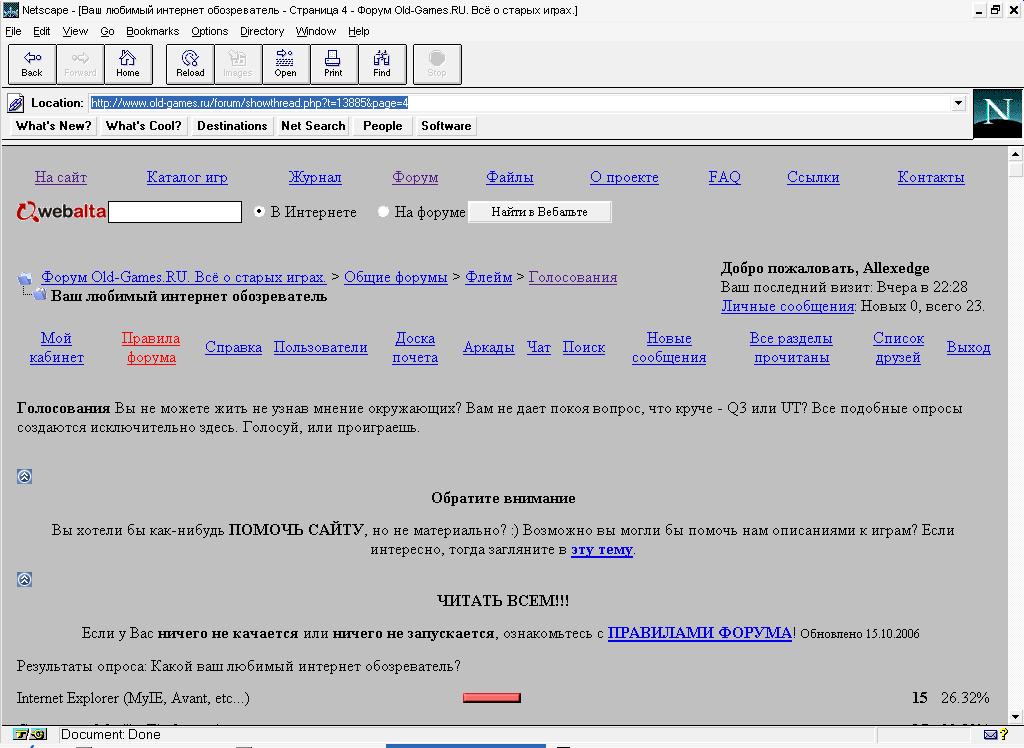Reload the current page

tap(190, 64)
